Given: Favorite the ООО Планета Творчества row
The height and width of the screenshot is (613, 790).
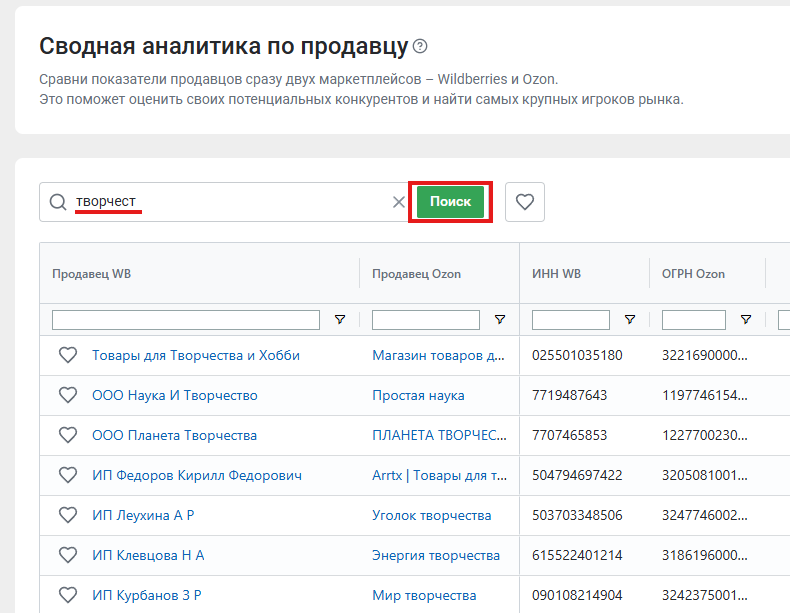Looking at the screenshot, I should coord(68,435).
